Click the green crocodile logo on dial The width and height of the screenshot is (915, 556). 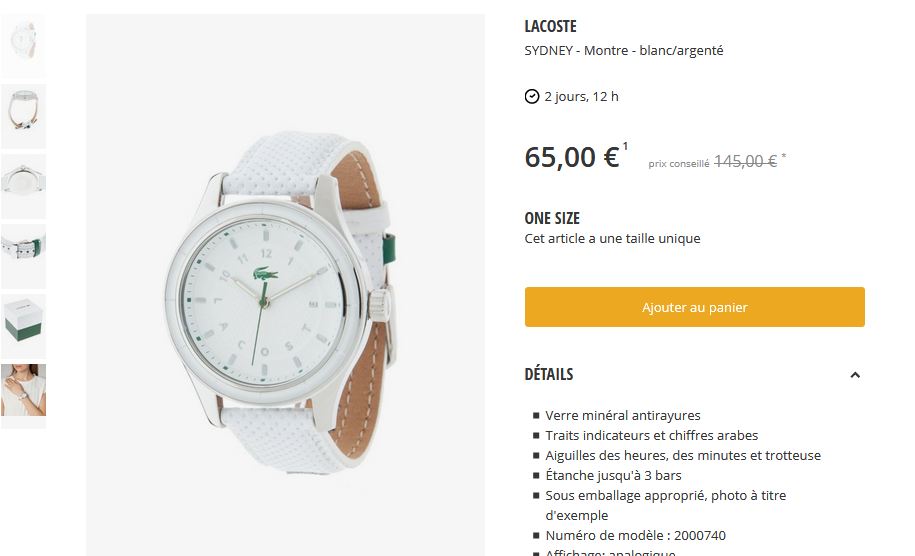(x=266, y=274)
